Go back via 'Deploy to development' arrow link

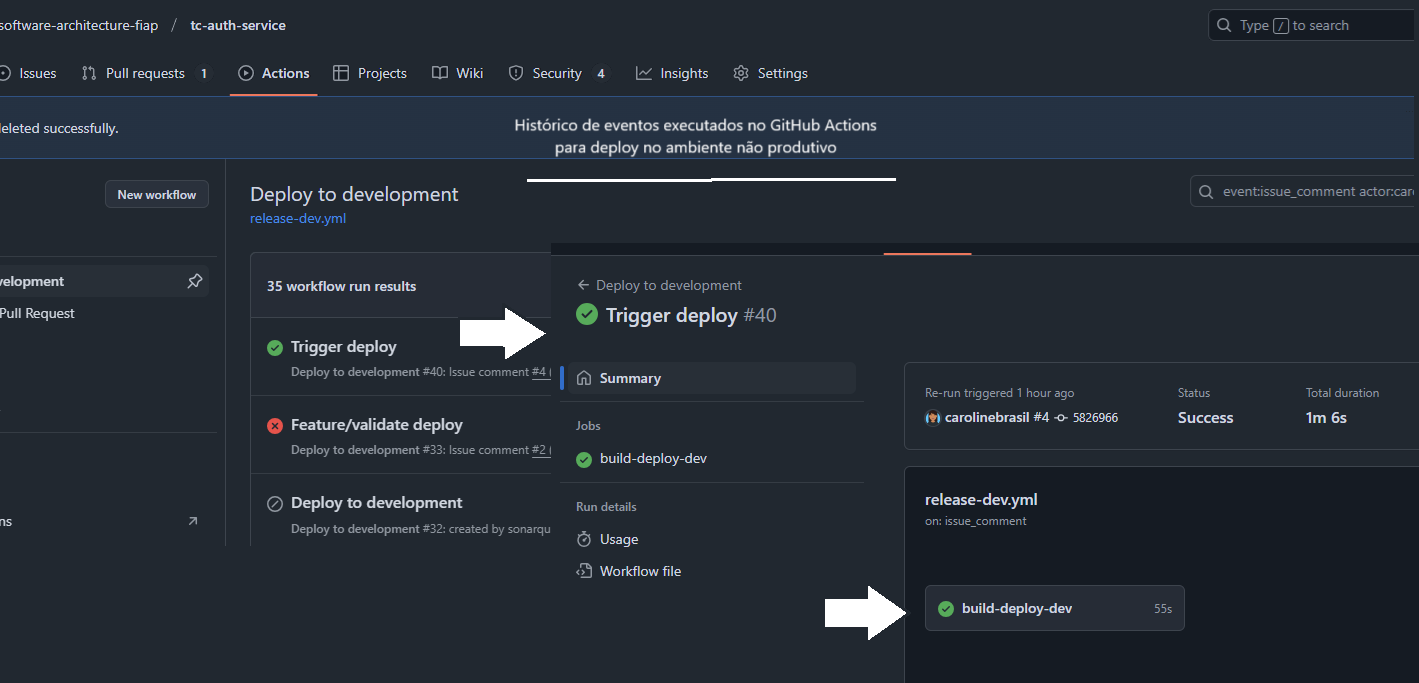(x=660, y=285)
